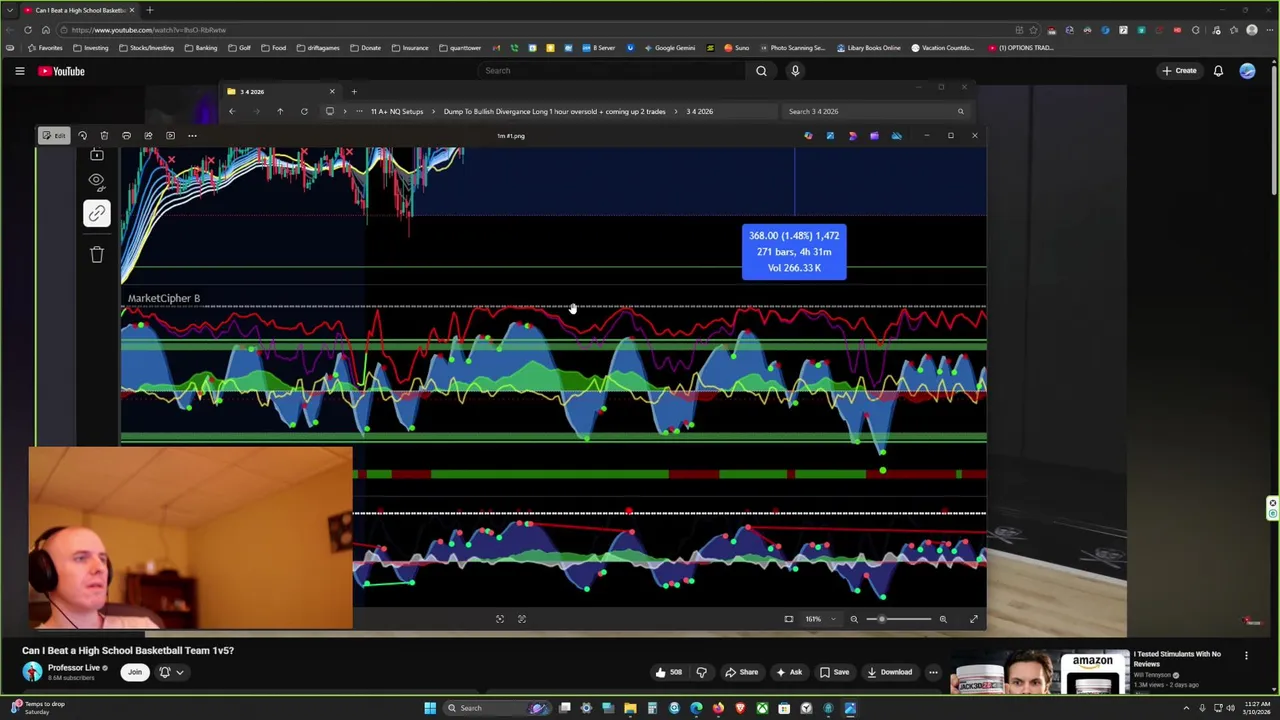This screenshot has height=720, width=1280.
Task: Click the YouTube logo
Action: pos(62,71)
